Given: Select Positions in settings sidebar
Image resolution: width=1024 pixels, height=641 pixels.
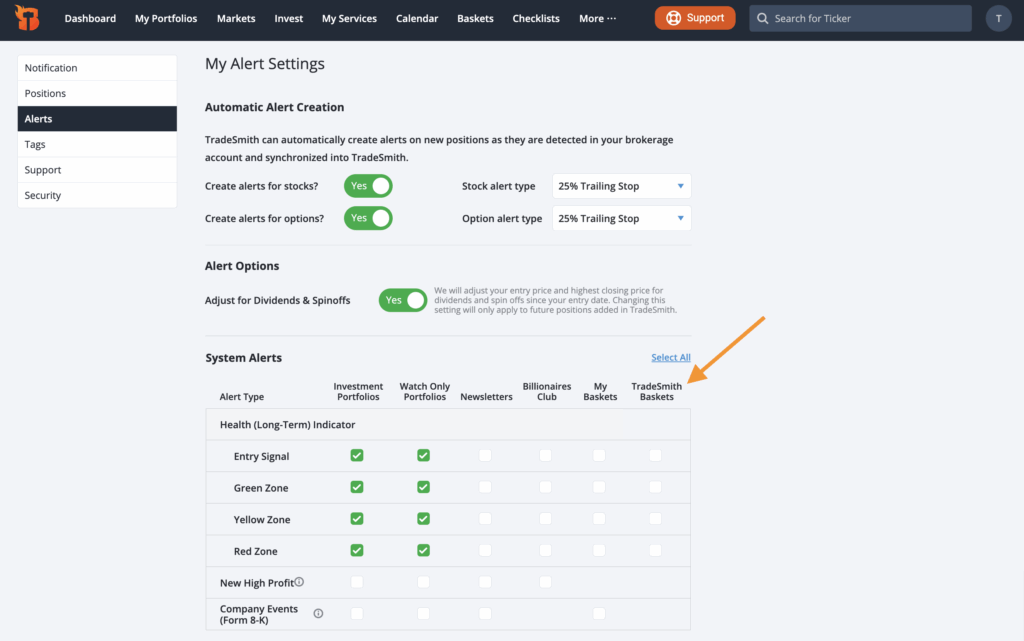Looking at the screenshot, I should click(x=97, y=93).
